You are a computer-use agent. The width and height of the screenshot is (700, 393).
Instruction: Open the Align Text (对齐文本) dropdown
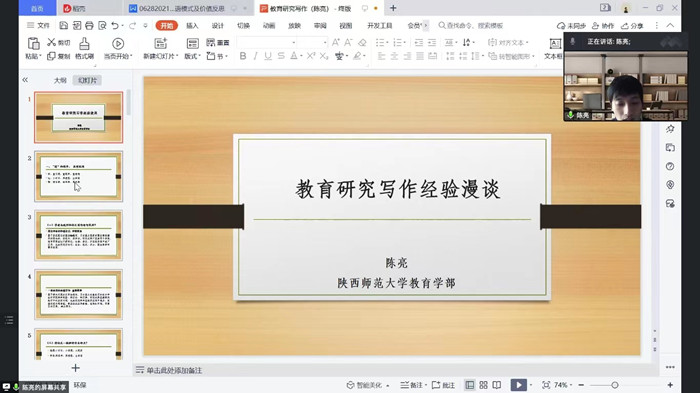(x=508, y=42)
